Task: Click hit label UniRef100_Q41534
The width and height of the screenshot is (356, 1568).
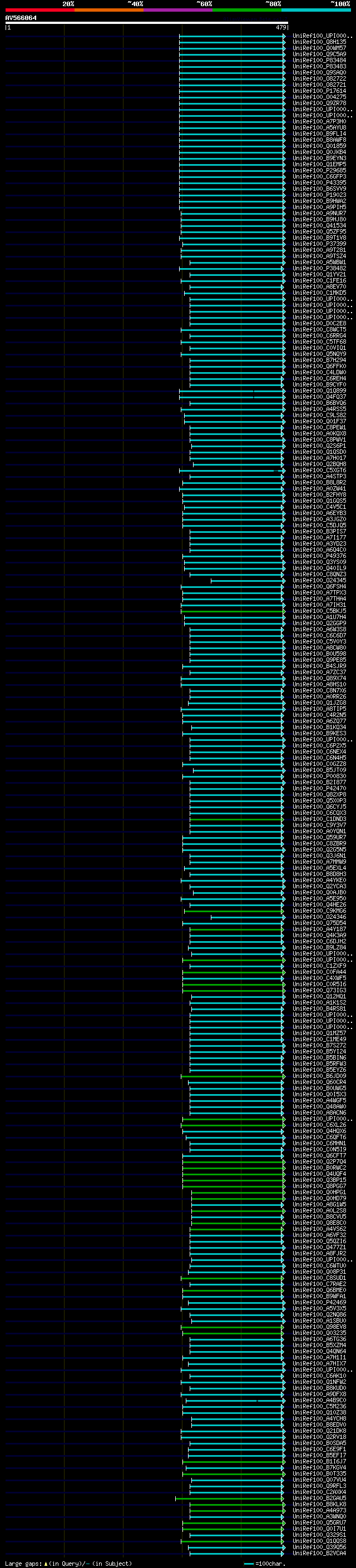Action: pos(319,226)
